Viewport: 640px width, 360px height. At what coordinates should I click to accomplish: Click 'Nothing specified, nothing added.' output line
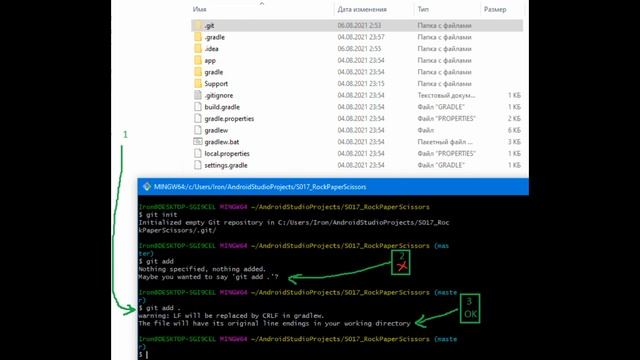pyautogui.click(x=202, y=269)
